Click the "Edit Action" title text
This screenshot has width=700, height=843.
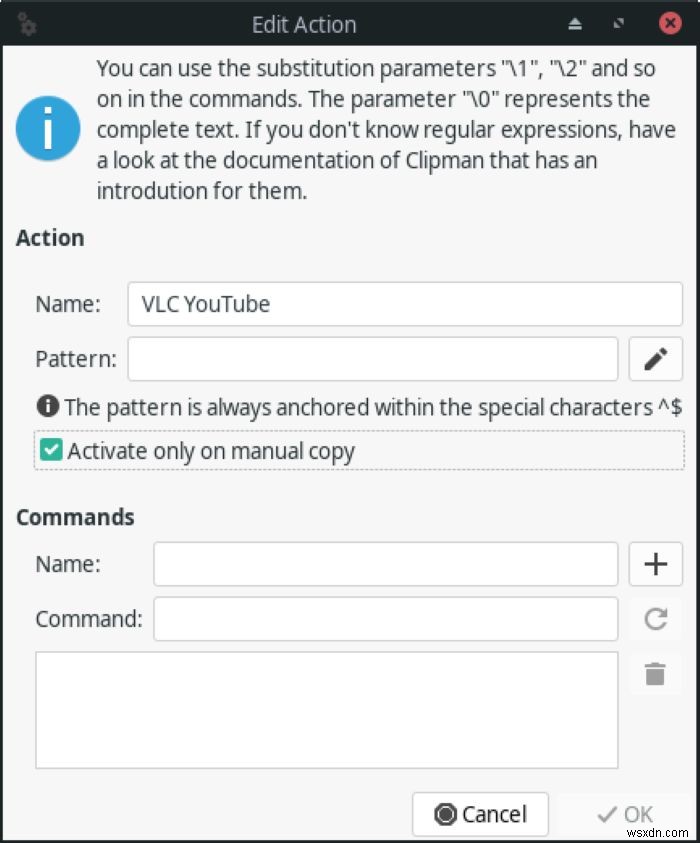(304, 24)
